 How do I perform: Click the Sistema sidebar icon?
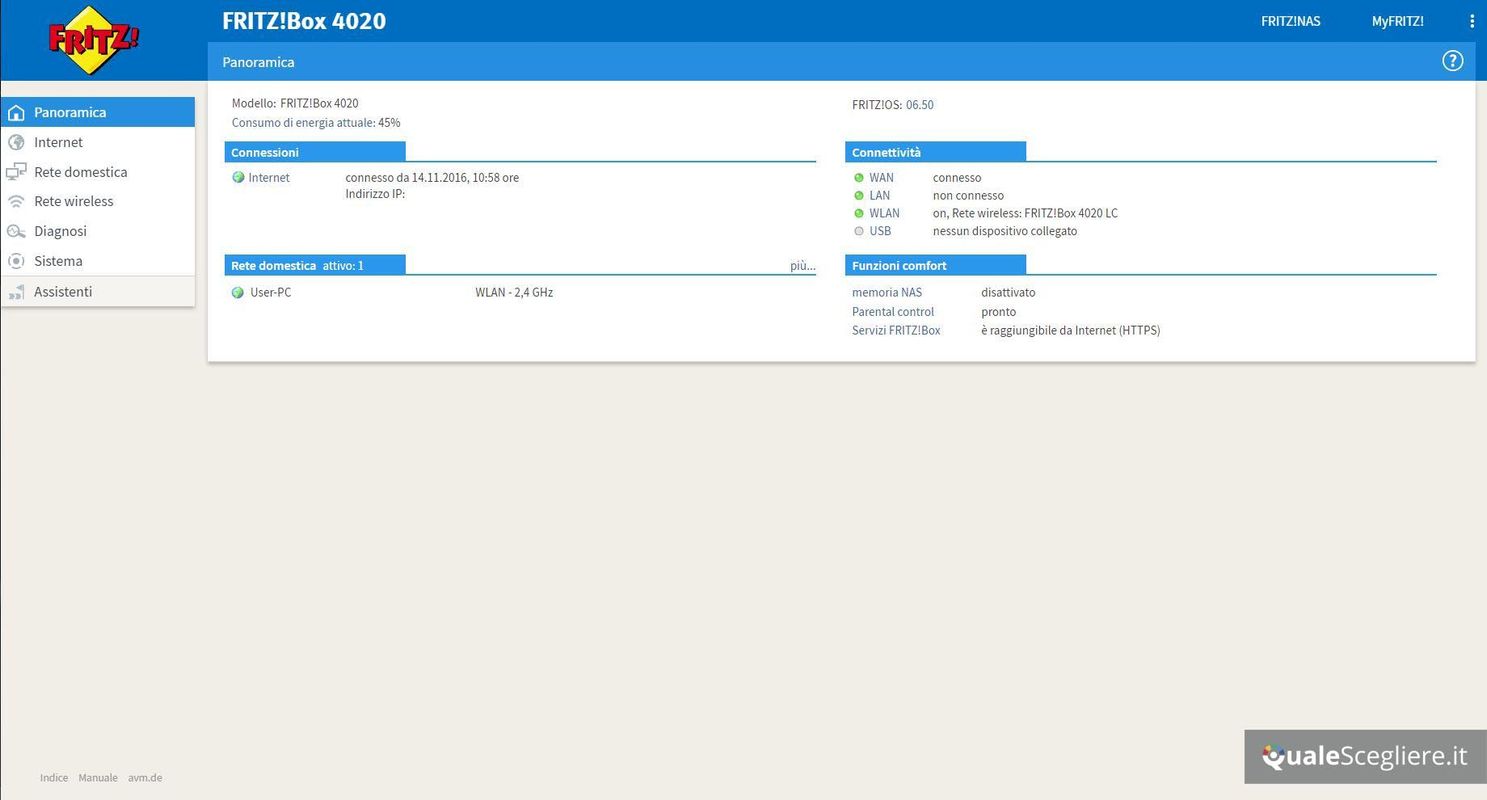16,261
